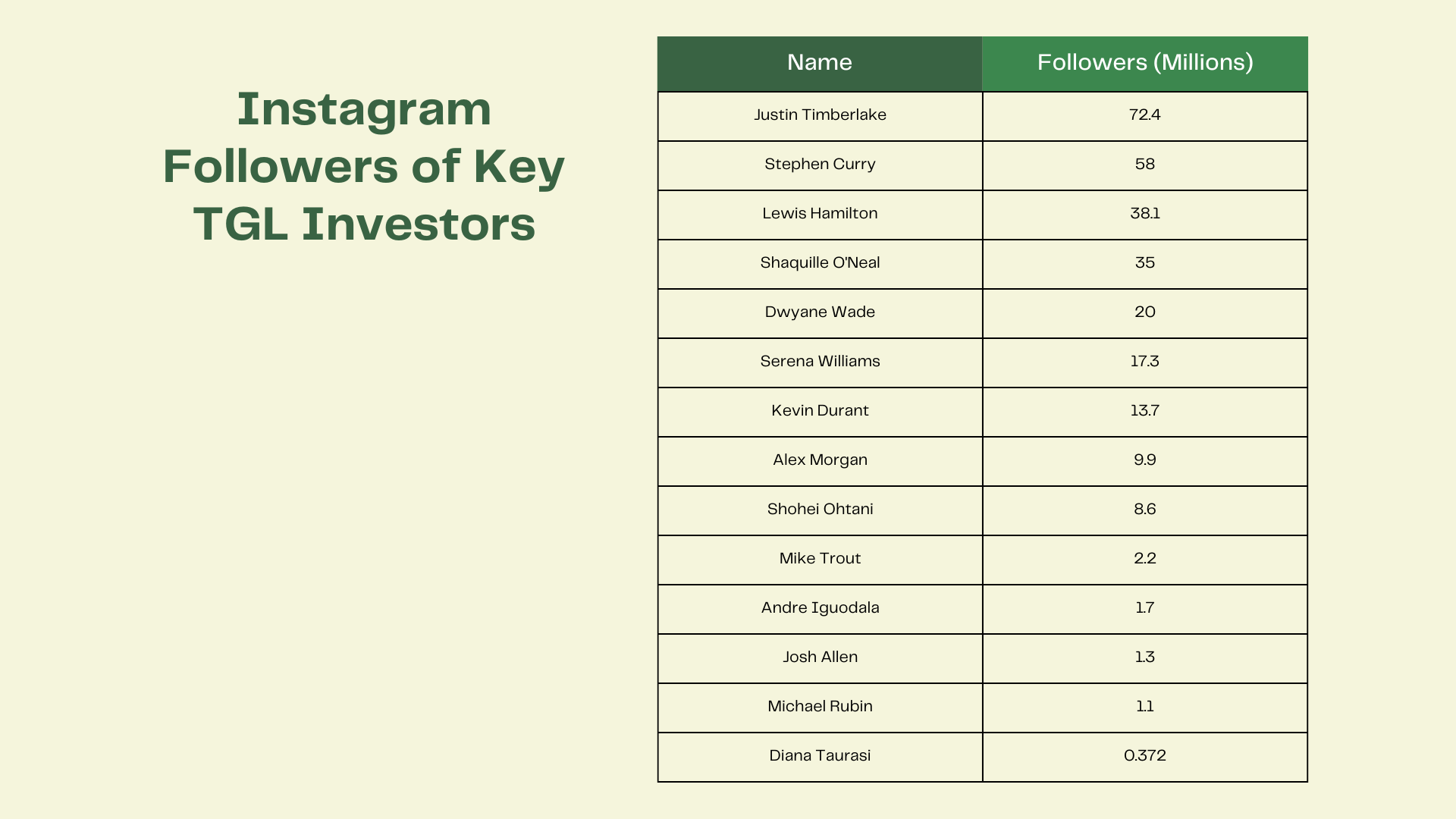Select the Michael Rubin name cell
Viewport: 1456px width, 819px height.
point(820,707)
